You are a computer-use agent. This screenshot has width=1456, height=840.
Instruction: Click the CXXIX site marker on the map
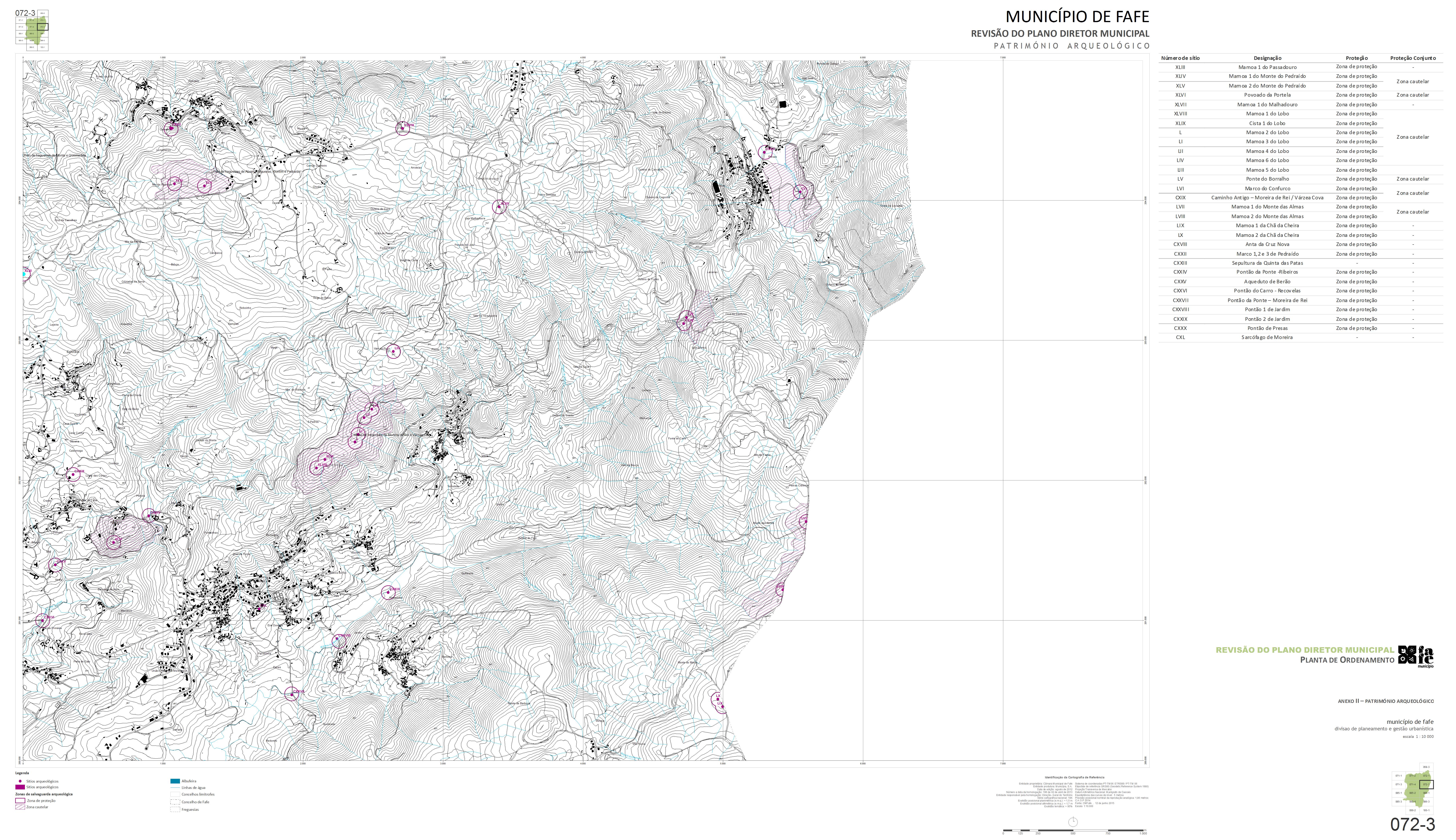(x=388, y=592)
